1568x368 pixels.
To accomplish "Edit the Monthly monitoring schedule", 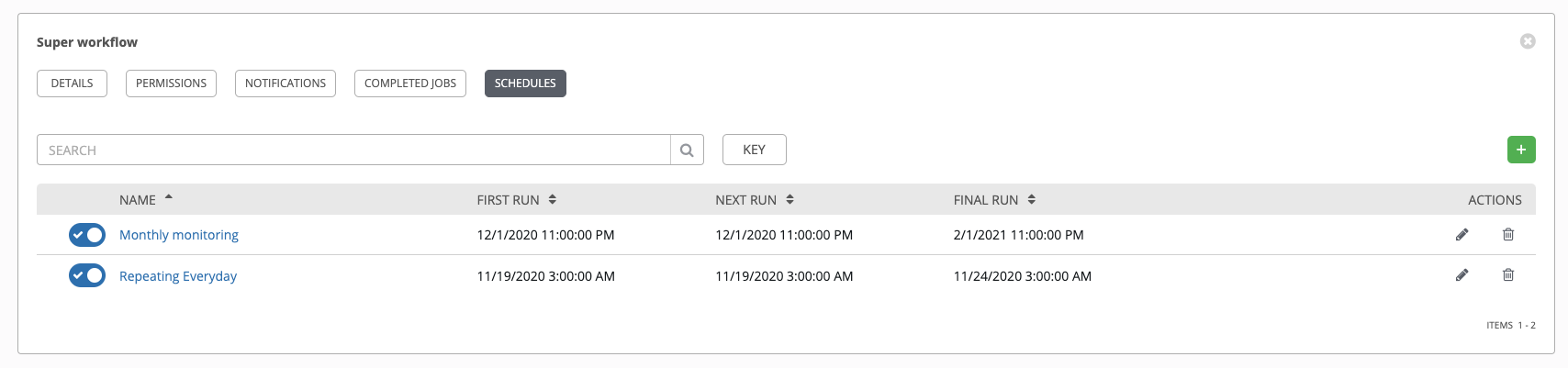I will 1462,235.
